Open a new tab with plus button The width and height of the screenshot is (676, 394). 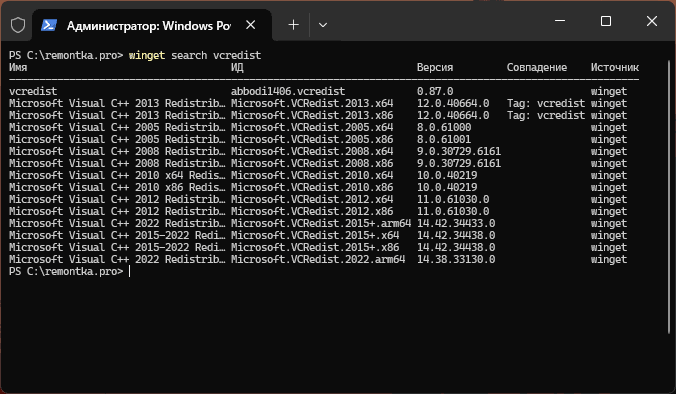pos(293,25)
